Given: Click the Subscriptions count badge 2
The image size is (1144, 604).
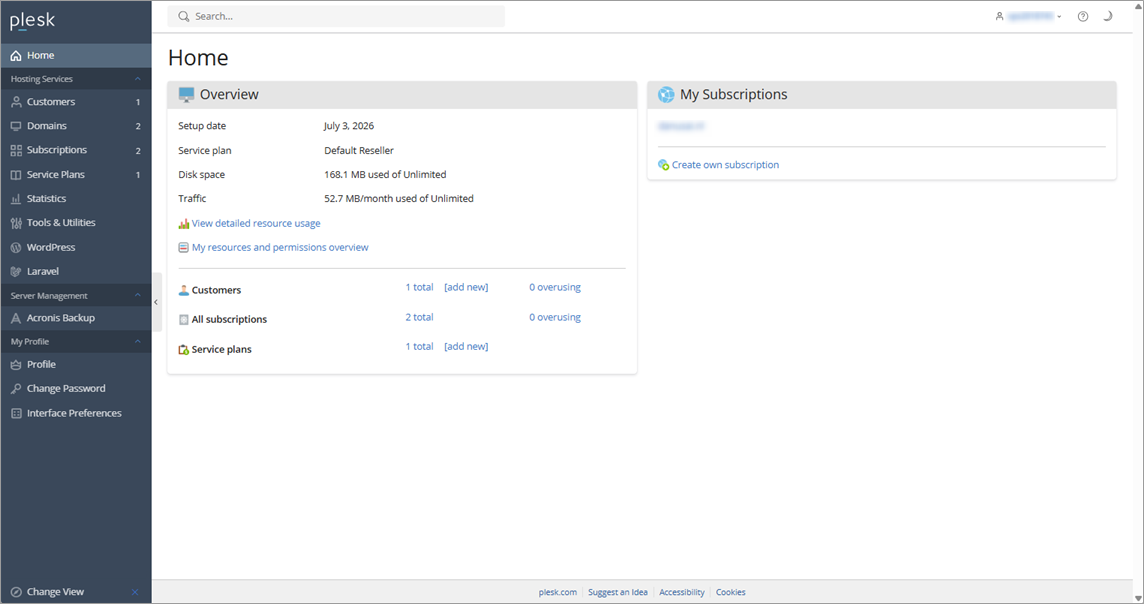Looking at the screenshot, I should coord(138,151).
